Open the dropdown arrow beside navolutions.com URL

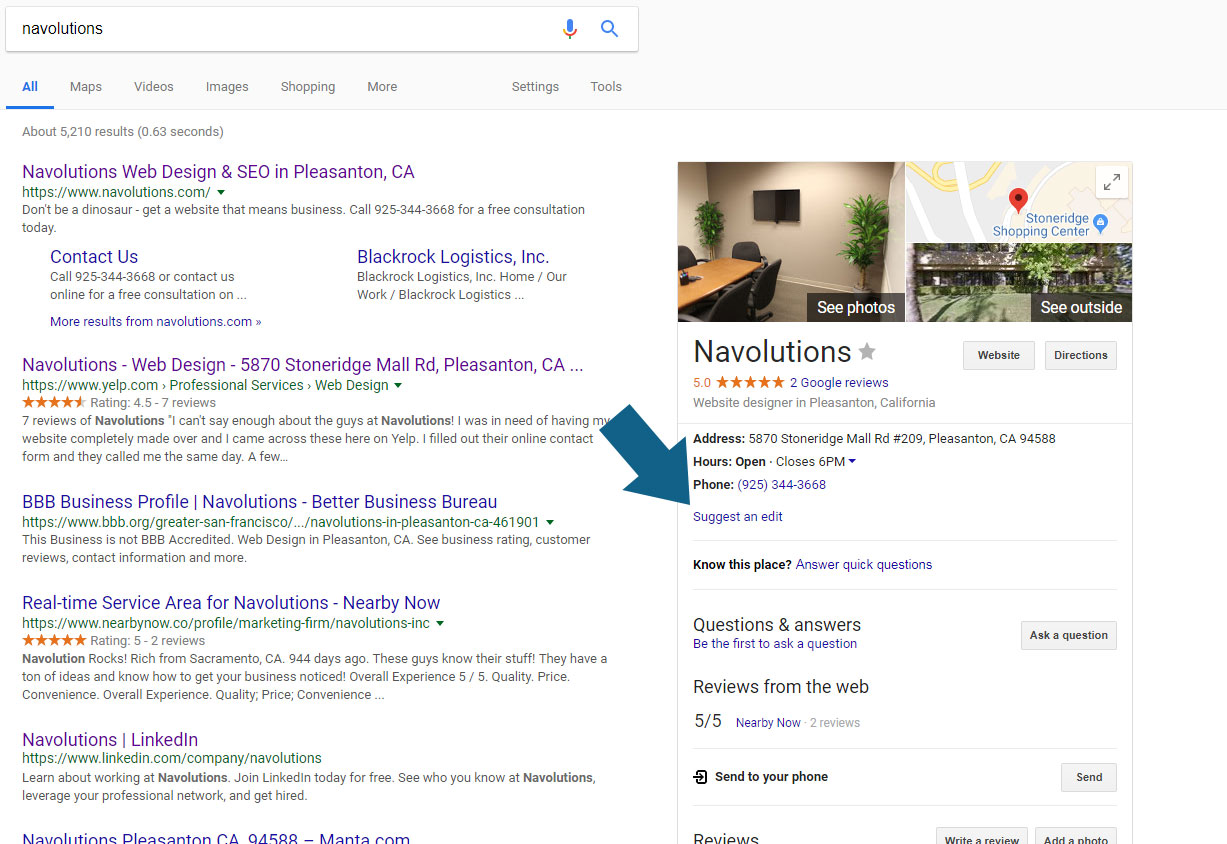coord(220,192)
